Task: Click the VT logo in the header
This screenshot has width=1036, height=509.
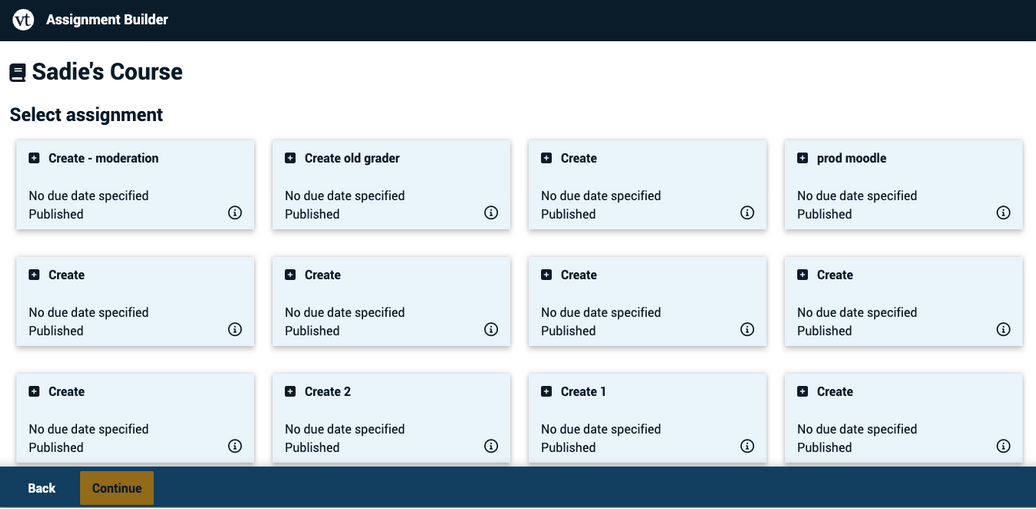Action: point(23,20)
